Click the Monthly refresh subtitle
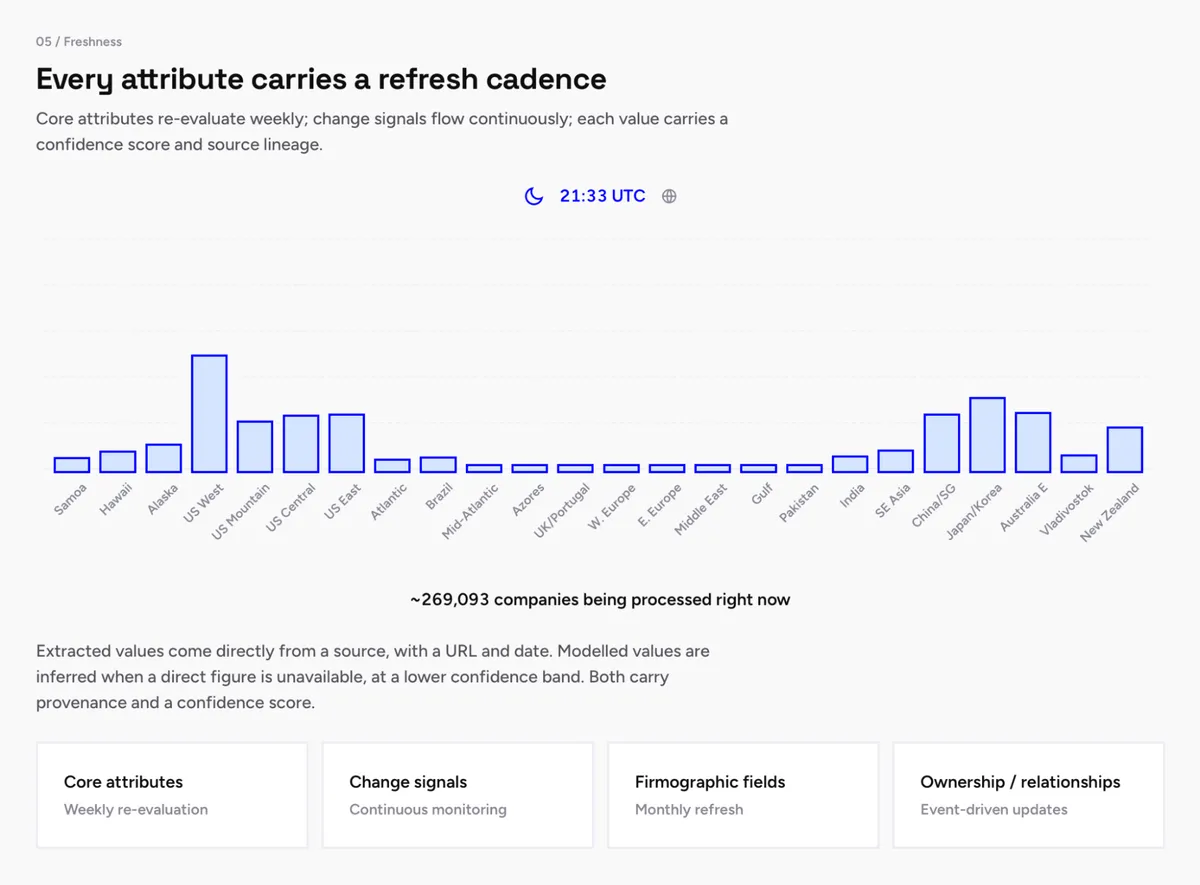The image size is (1200, 885). [689, 809]
